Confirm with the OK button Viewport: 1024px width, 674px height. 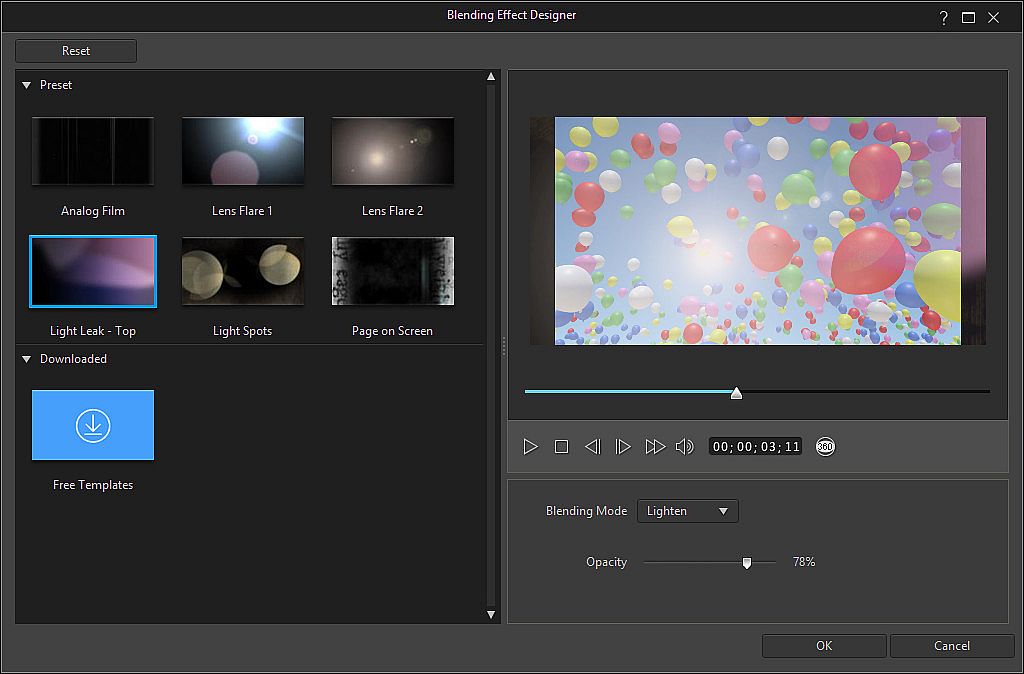pos(823,646)
